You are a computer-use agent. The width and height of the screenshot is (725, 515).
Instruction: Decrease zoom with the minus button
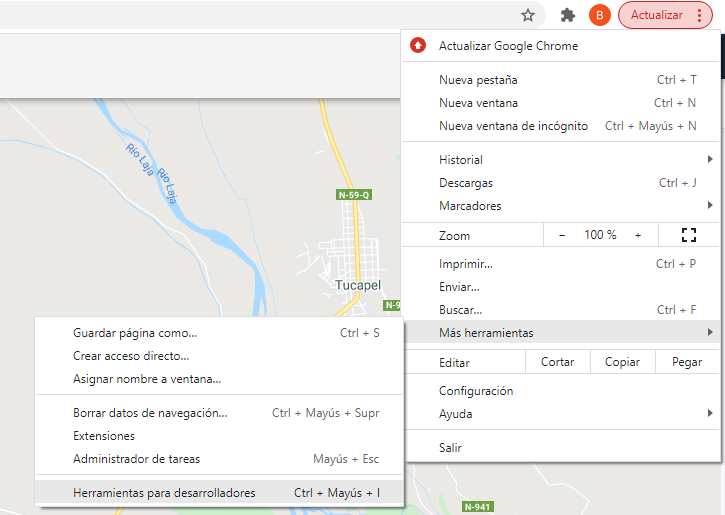coord(562,235)
